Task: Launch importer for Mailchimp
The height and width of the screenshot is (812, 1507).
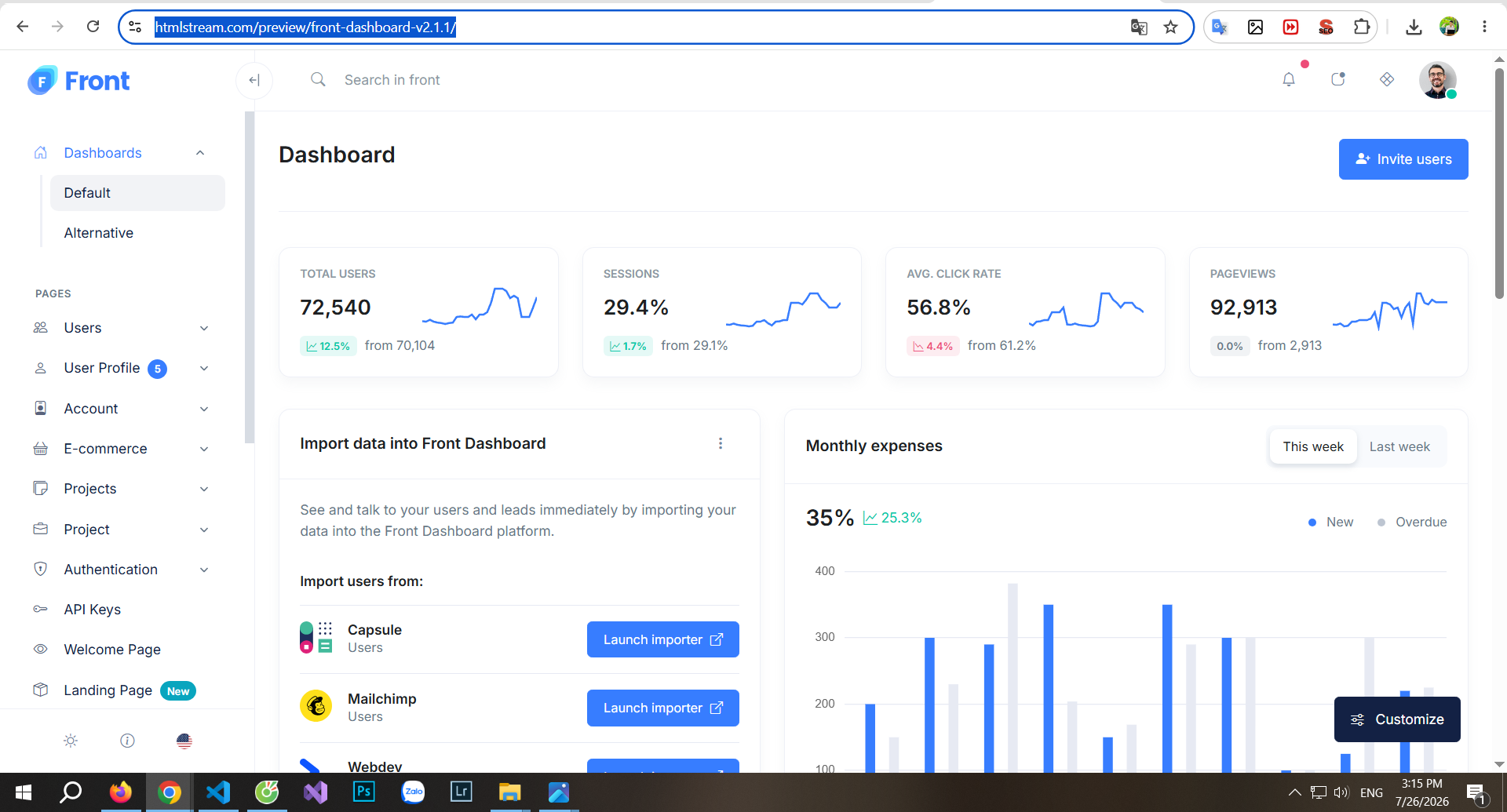Action: (663, 708)
